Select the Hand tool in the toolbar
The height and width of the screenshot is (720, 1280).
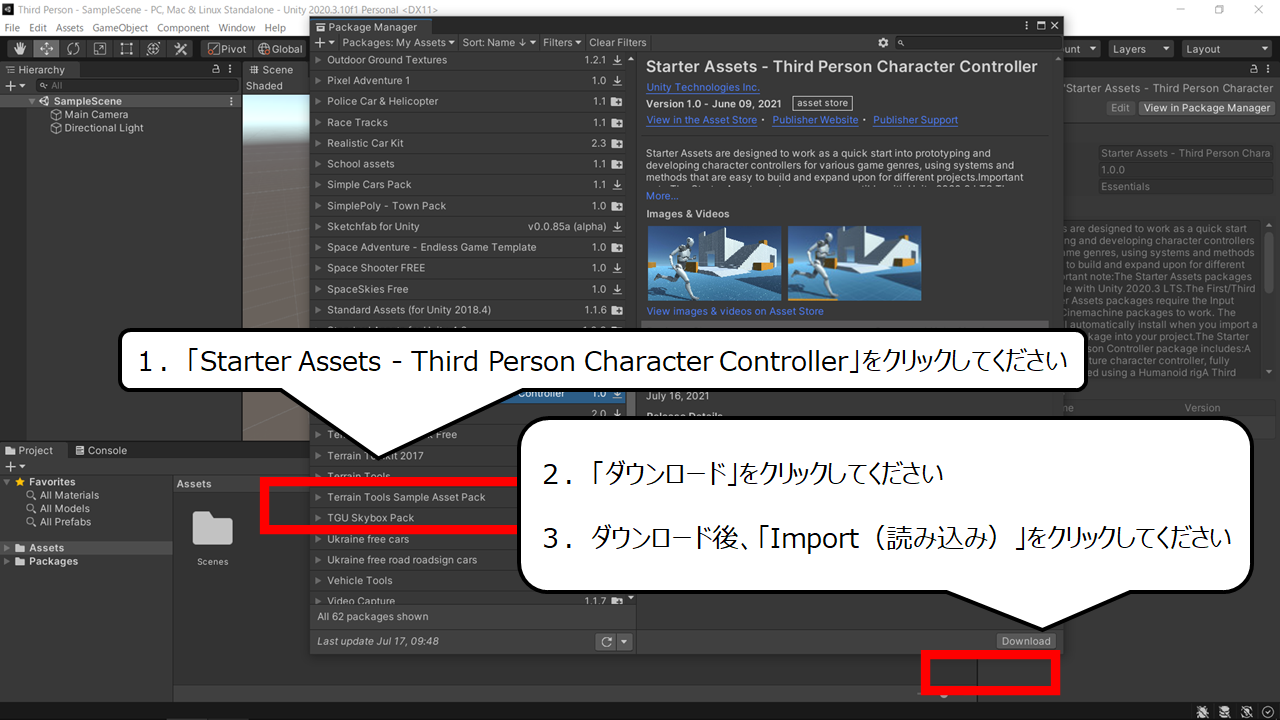[19, 49]
